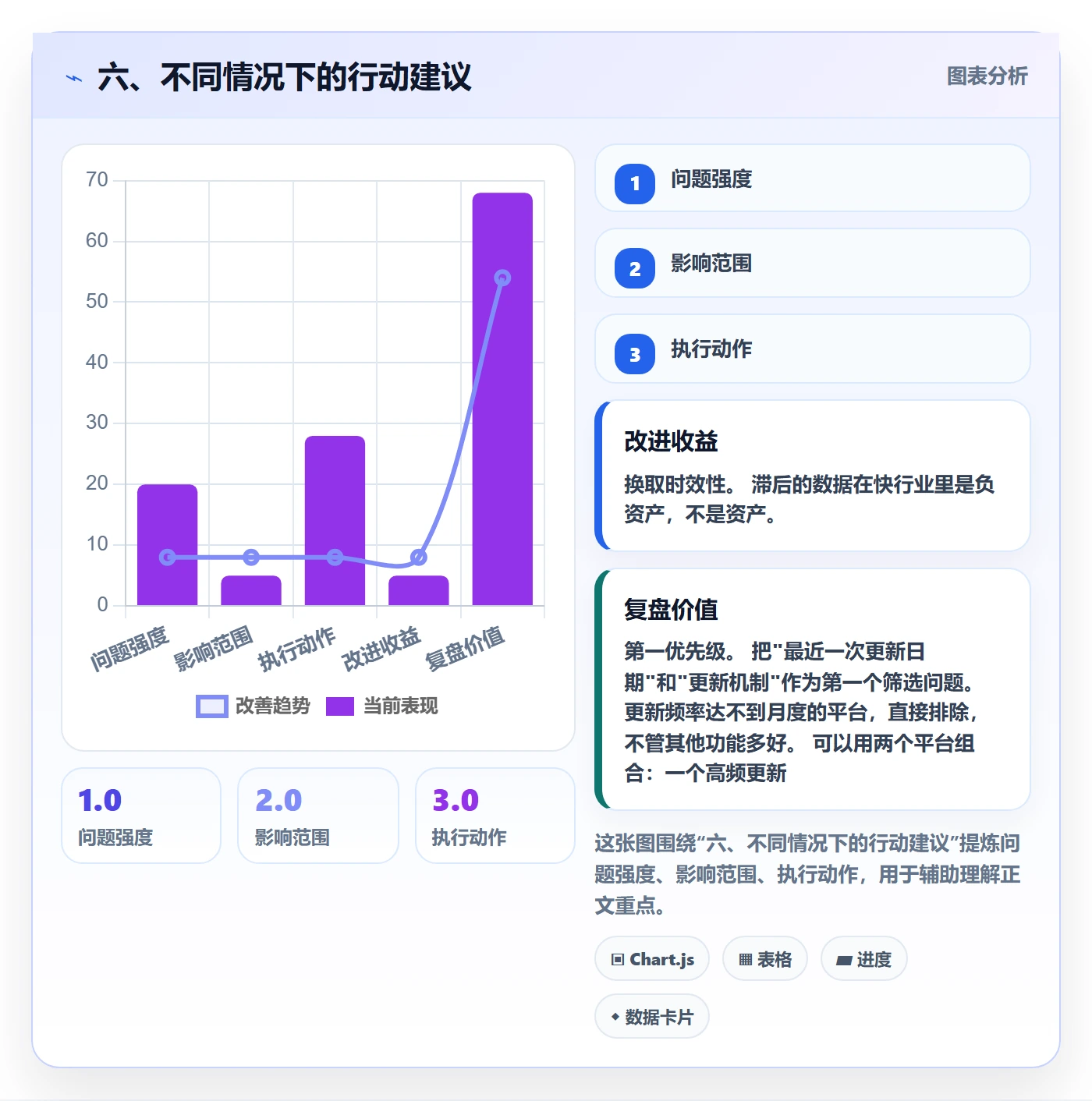This screenshot has width=1092, height=1101.
Task: Select the 表格 tag chip
Action: pyautogui.click(x=765, y=959)
